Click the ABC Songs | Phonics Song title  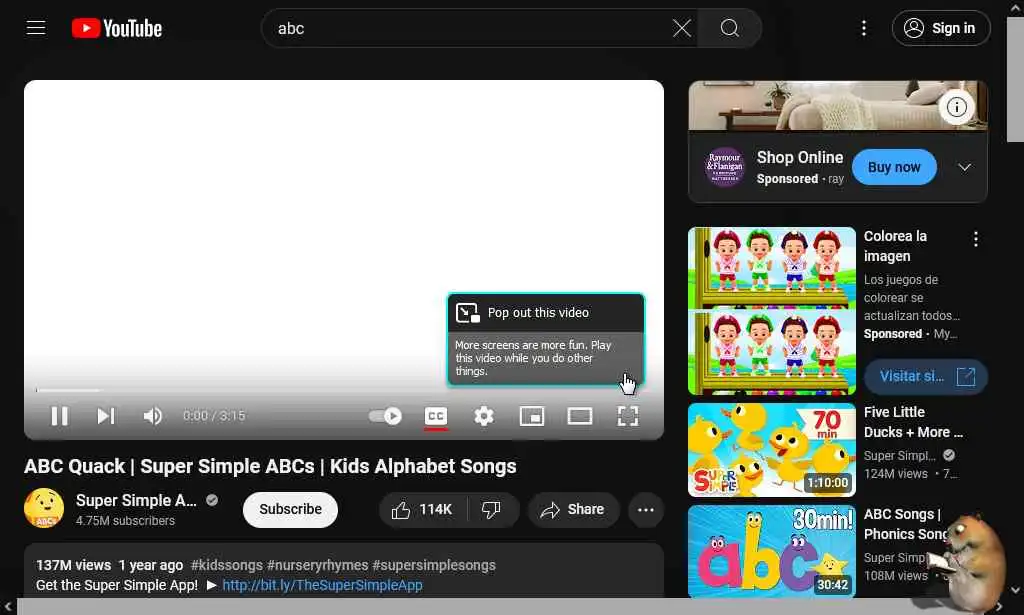[x=905, y=524]
